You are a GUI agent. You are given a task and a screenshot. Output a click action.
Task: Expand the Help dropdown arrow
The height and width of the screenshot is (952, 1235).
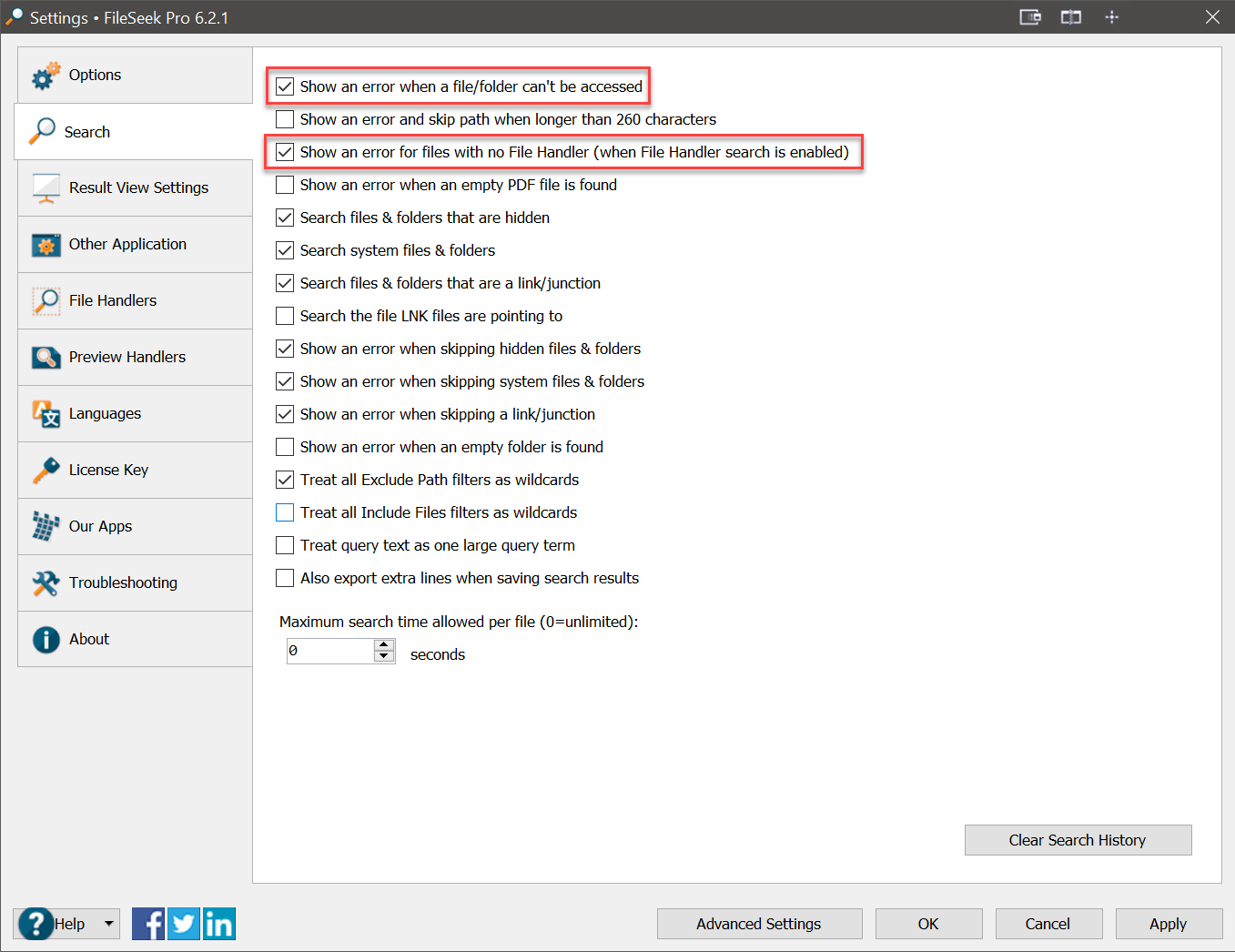click(109, 924)
